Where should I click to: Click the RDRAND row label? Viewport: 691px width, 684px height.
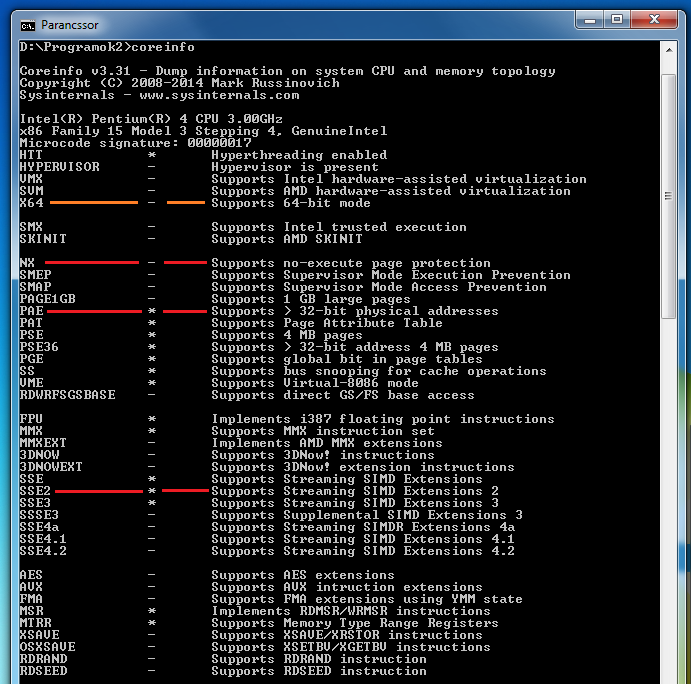43,658
